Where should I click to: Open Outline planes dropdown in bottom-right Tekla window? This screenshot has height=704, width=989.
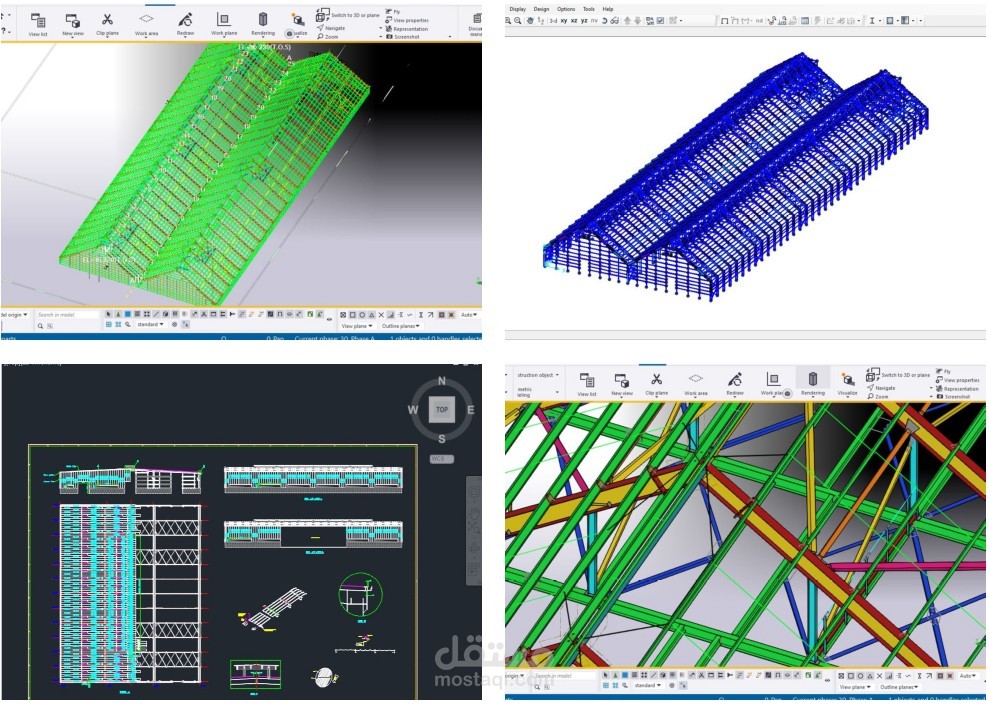tap(898, 687)
